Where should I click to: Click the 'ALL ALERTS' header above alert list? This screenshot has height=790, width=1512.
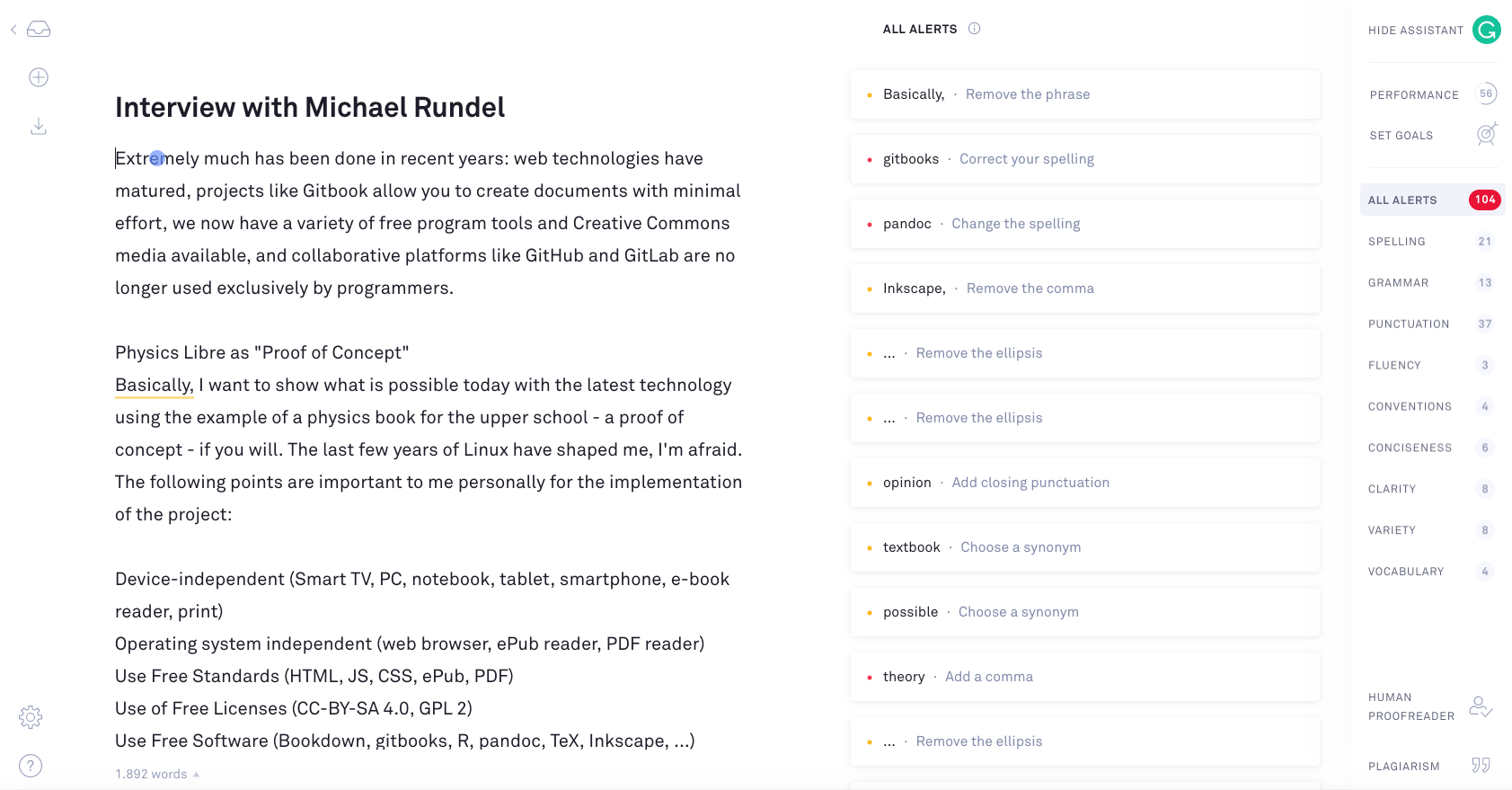coord(920,29)
